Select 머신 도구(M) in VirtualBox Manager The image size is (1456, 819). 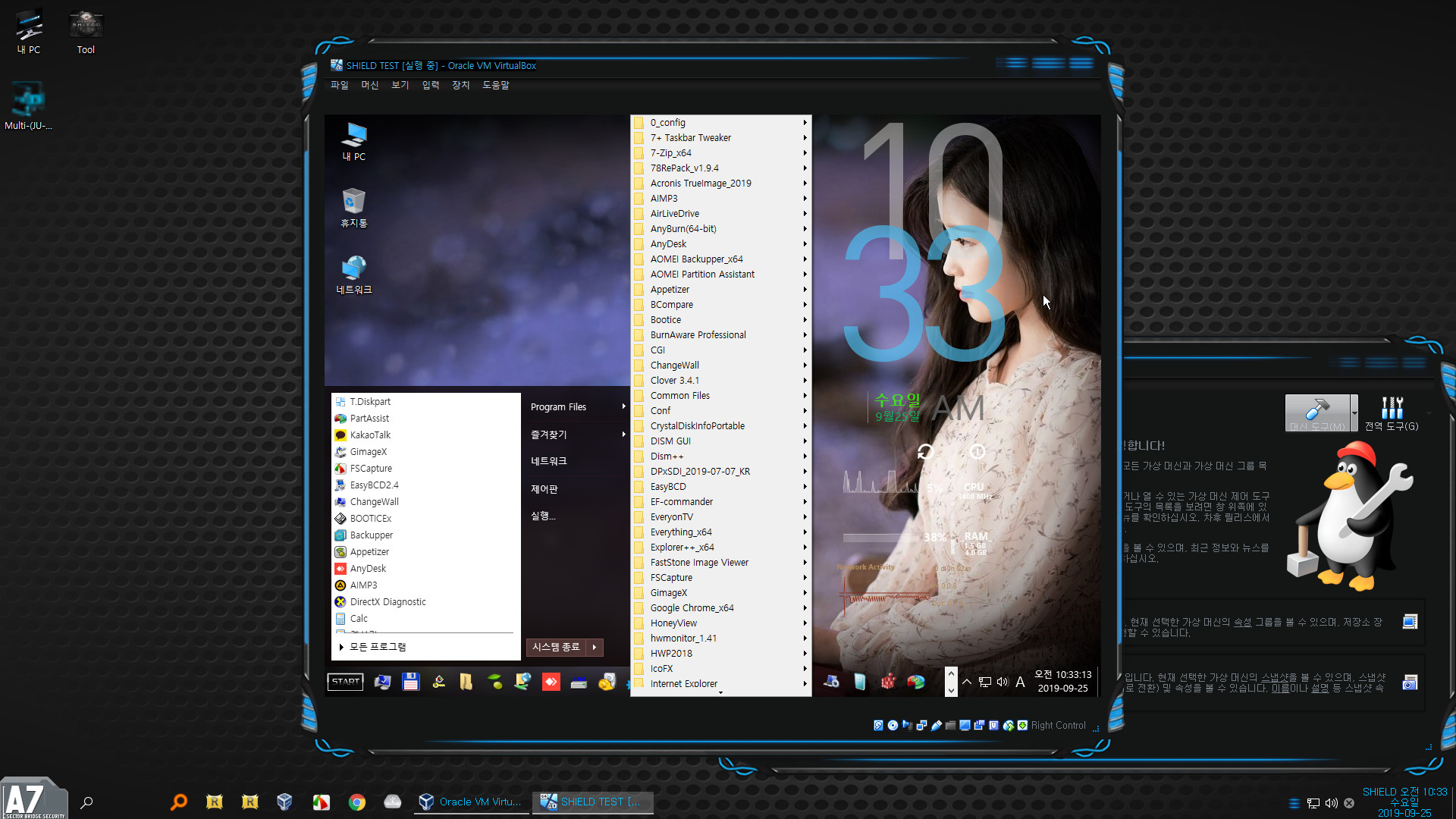click(x=1317, y=413)
